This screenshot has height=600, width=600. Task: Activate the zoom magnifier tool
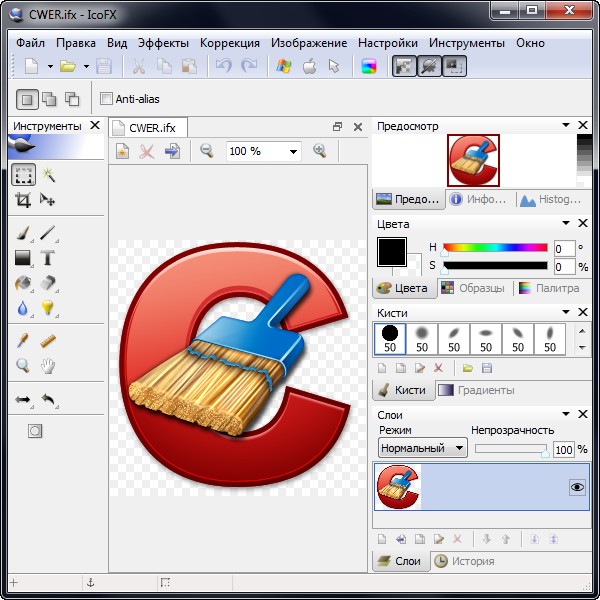24,366
